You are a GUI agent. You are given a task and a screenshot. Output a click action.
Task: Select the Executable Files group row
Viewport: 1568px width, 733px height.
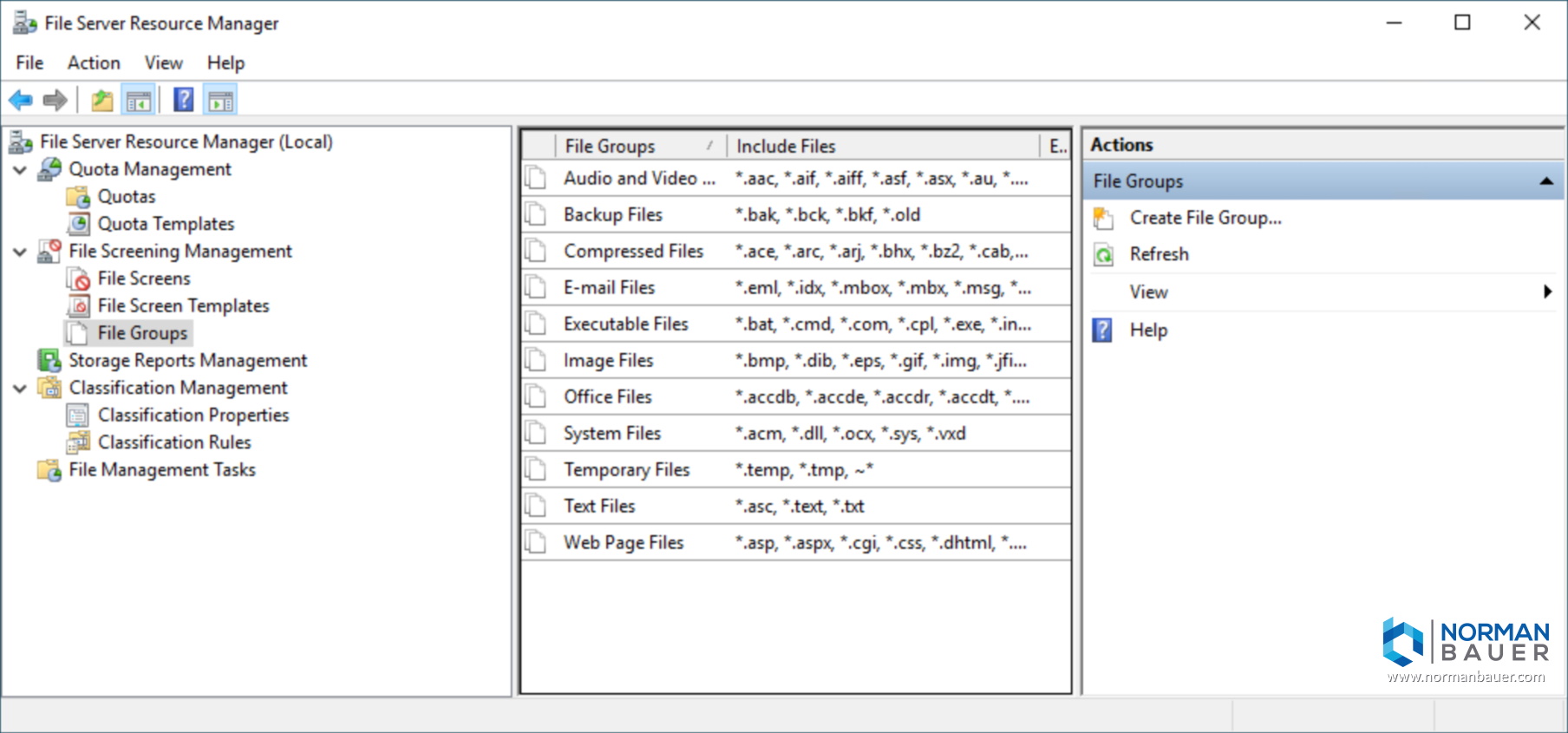pos(625,324)
